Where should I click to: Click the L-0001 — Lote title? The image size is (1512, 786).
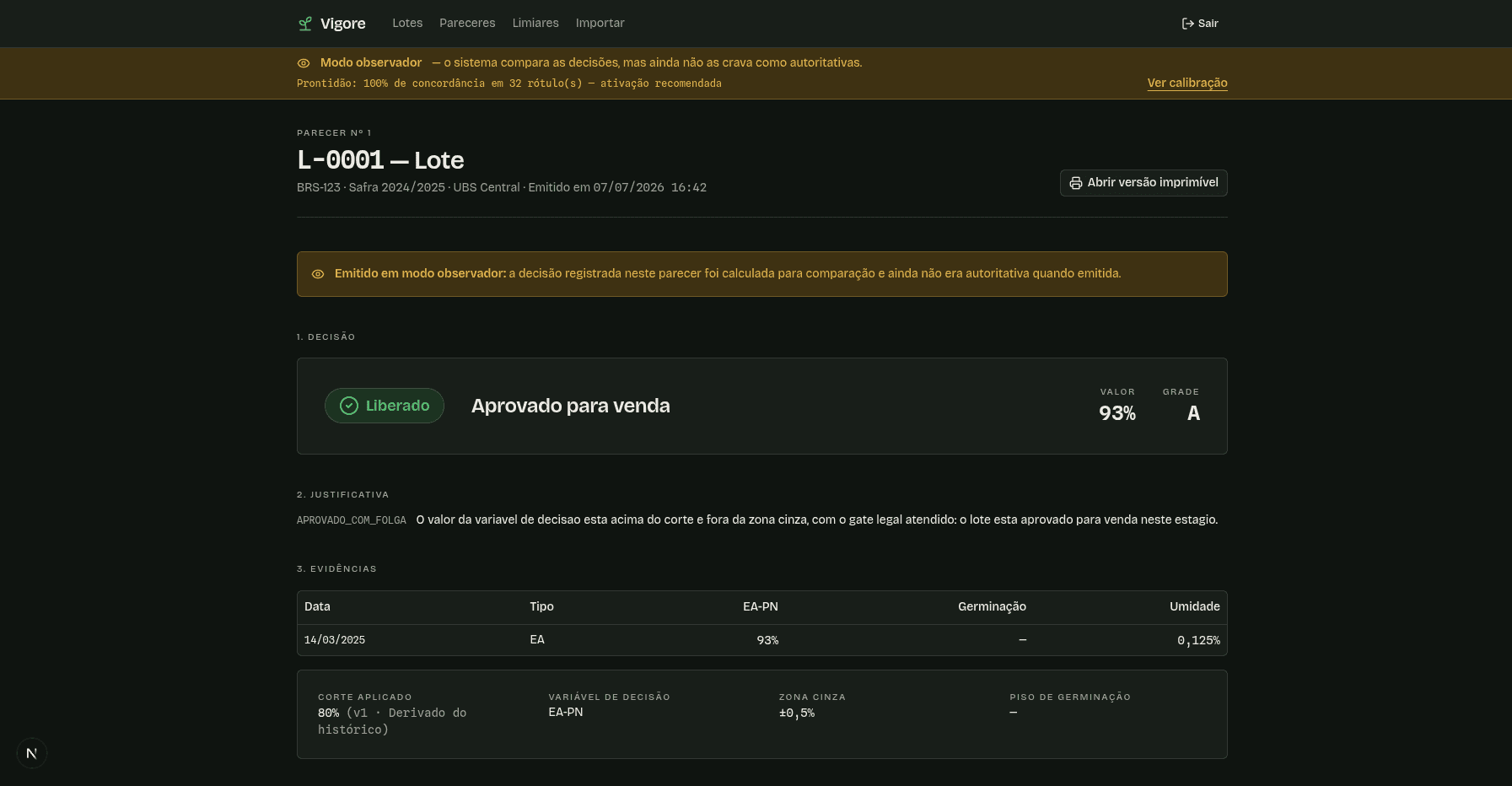(x=380, y=160)
